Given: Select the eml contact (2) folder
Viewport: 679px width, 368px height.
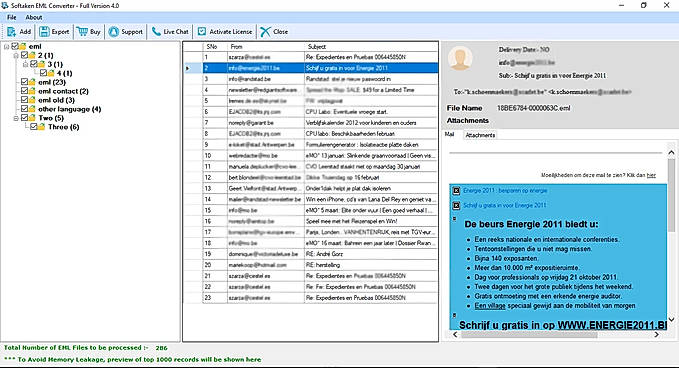Looking at the screenshot, I should (63, 91).
